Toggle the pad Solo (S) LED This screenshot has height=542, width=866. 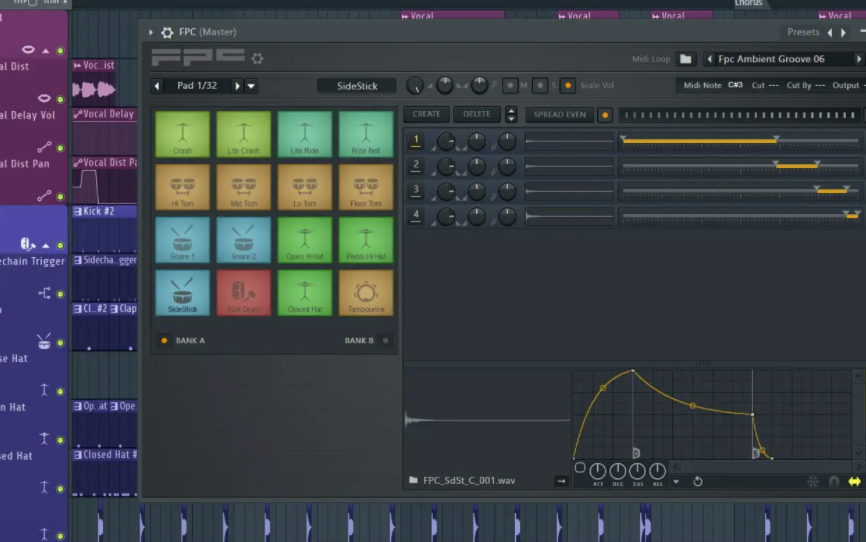tap(540, 86)
